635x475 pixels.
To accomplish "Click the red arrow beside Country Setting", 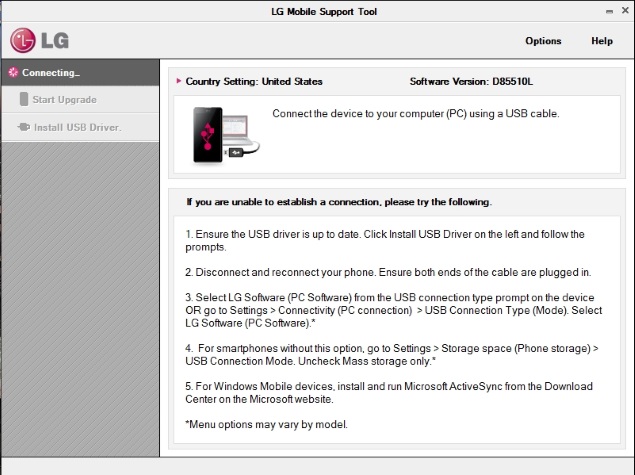I will click(x=179, y=81).
